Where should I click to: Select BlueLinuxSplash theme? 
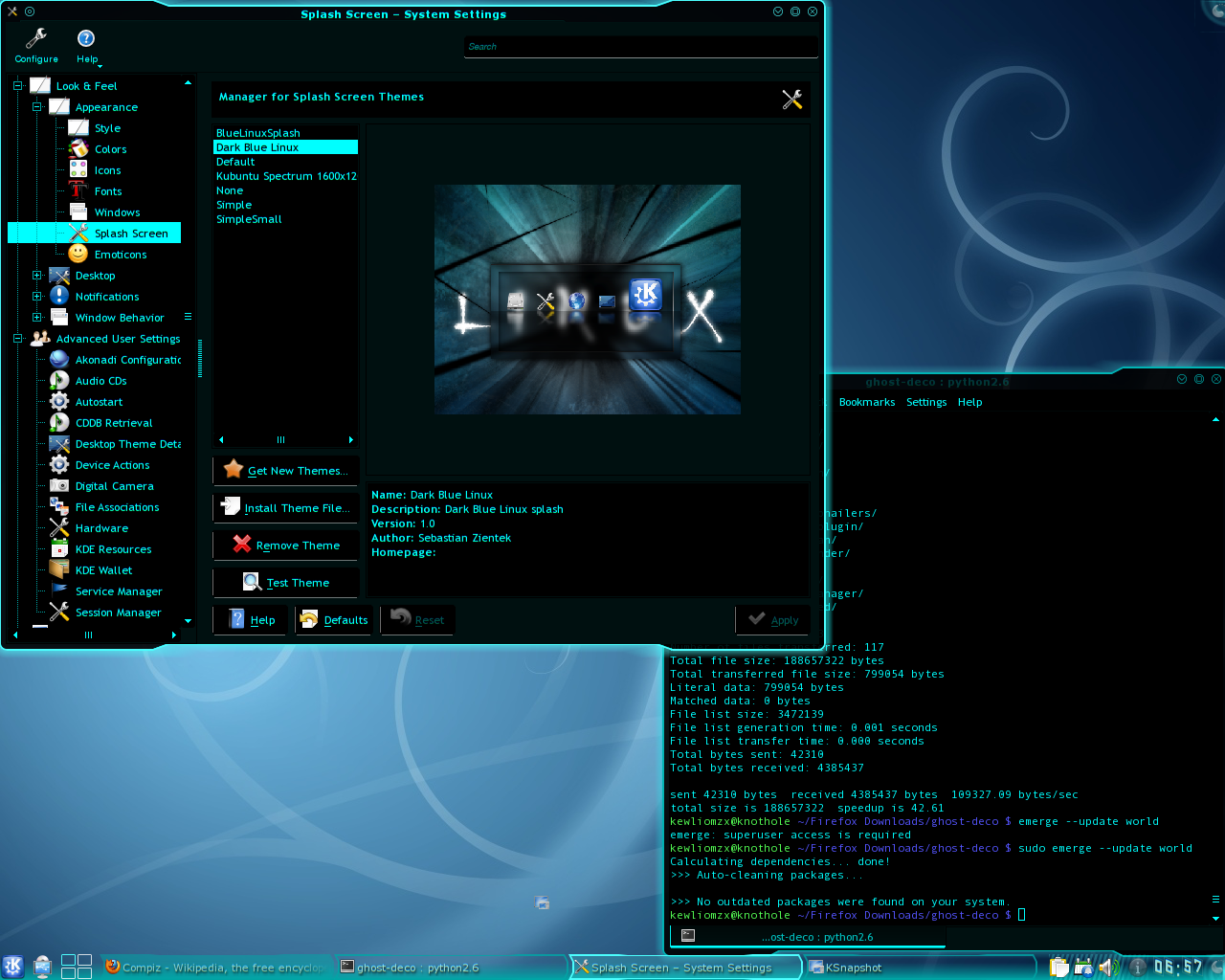click(285, 133)
